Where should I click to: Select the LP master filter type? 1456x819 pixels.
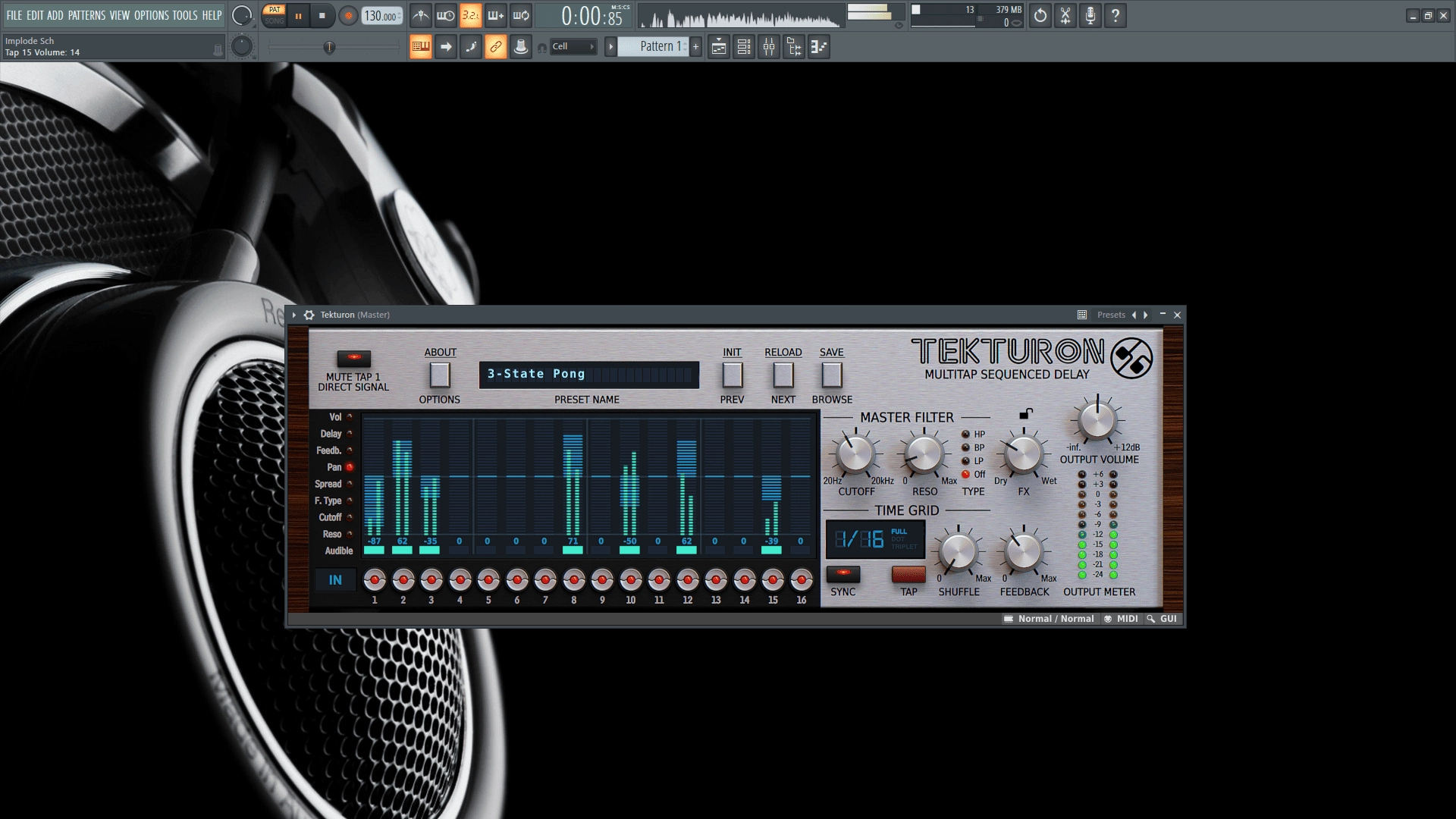[965, 461]
